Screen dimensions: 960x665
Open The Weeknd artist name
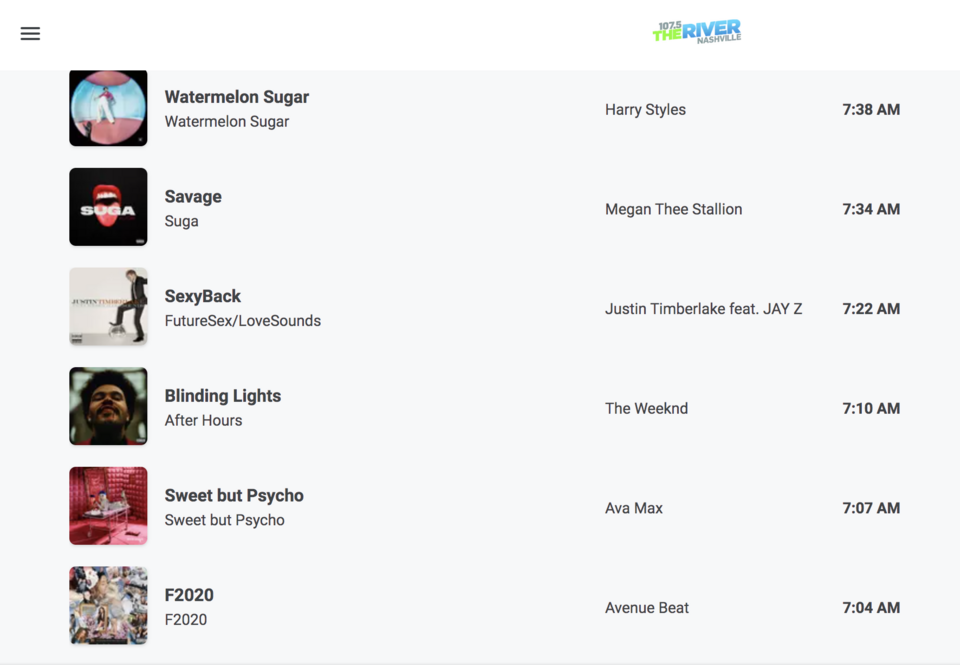[646, 408]
